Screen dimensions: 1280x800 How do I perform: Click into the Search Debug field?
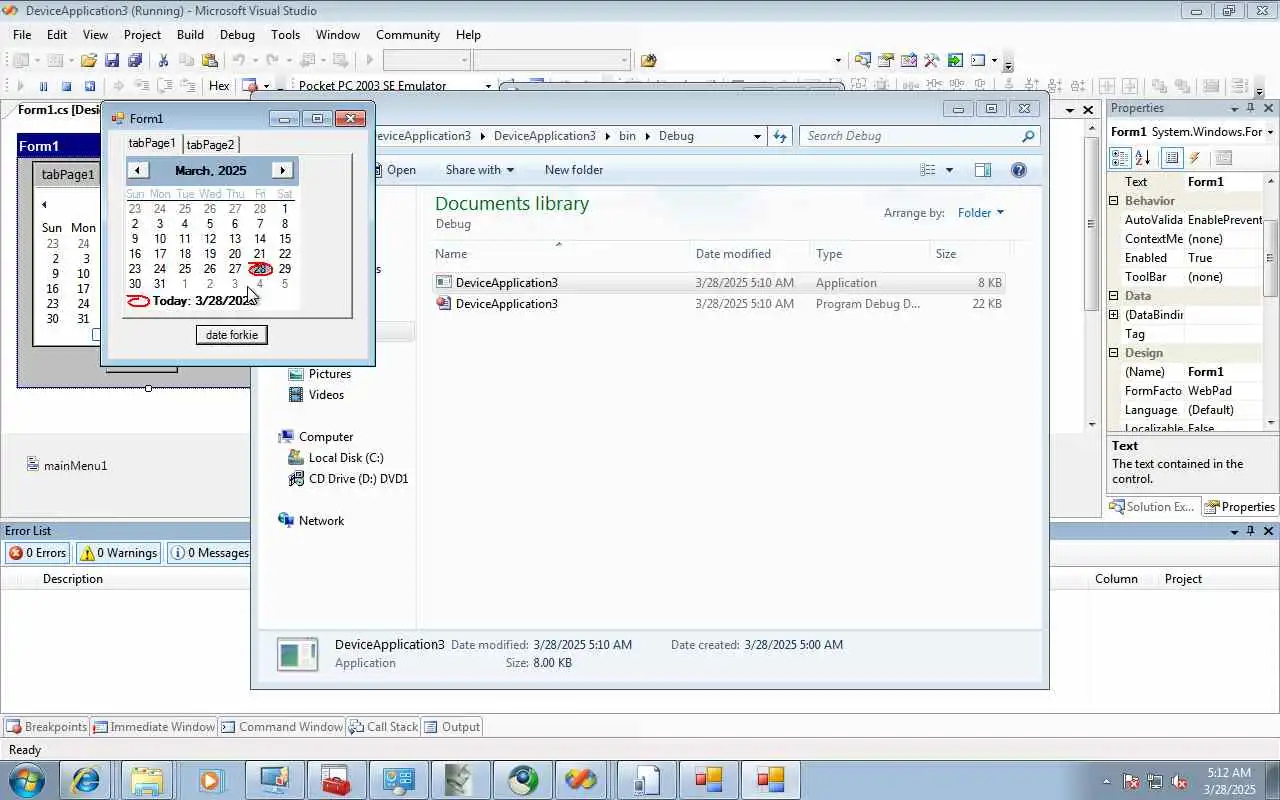910,136
